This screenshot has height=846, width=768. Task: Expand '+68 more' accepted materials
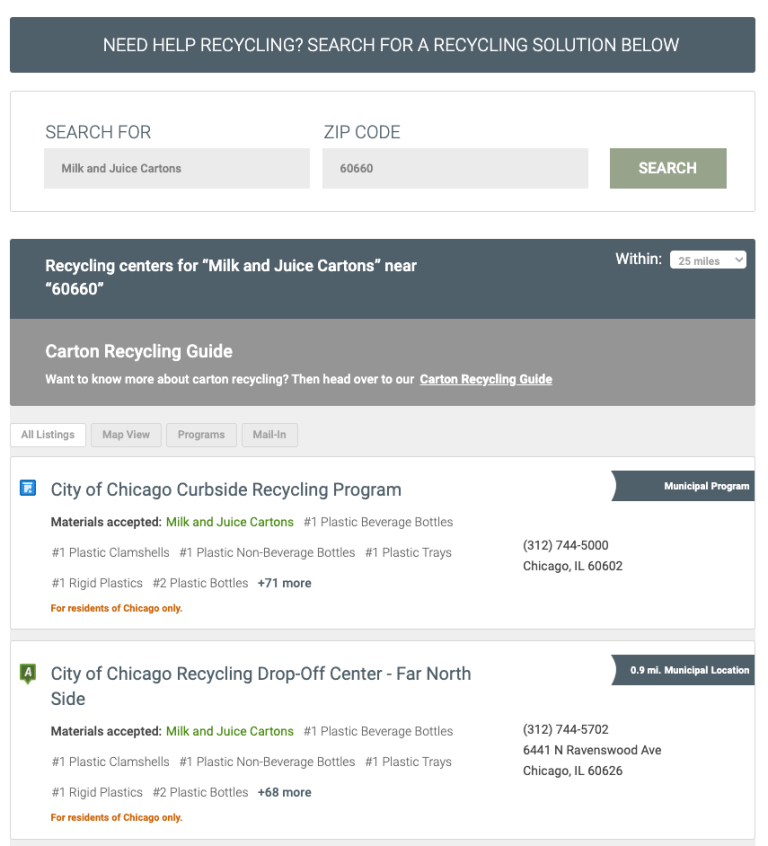284,792
